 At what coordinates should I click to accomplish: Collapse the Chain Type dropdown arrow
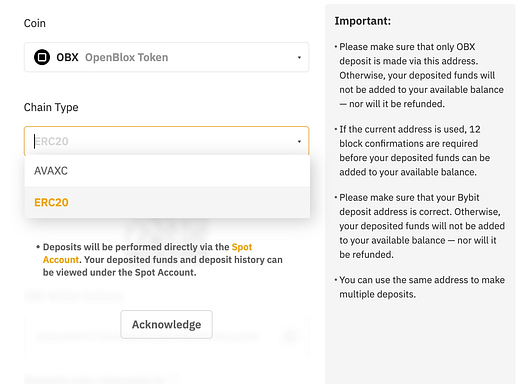tap(299, 141)
